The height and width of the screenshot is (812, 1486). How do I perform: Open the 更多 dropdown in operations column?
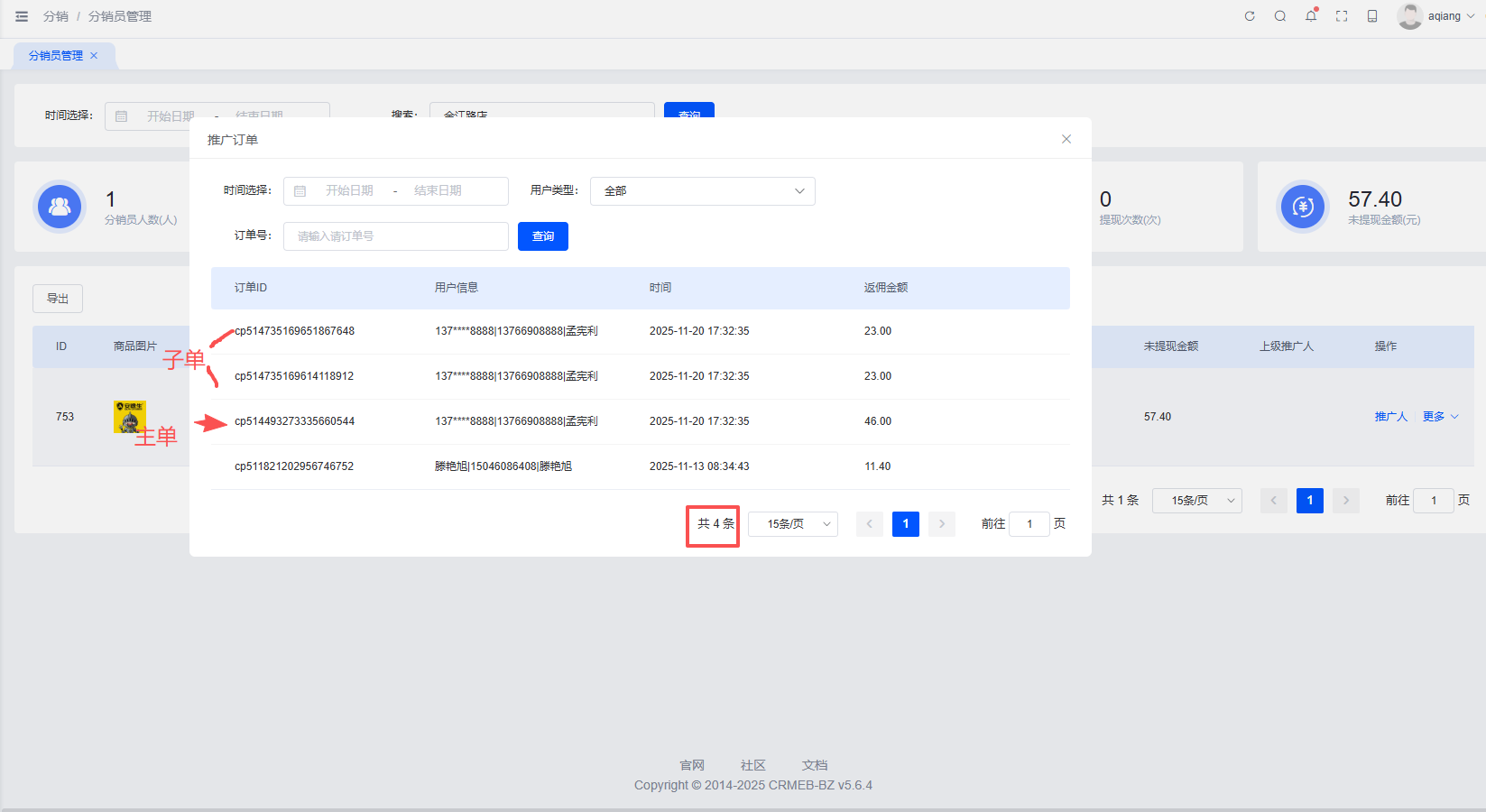coord(1440,417)
